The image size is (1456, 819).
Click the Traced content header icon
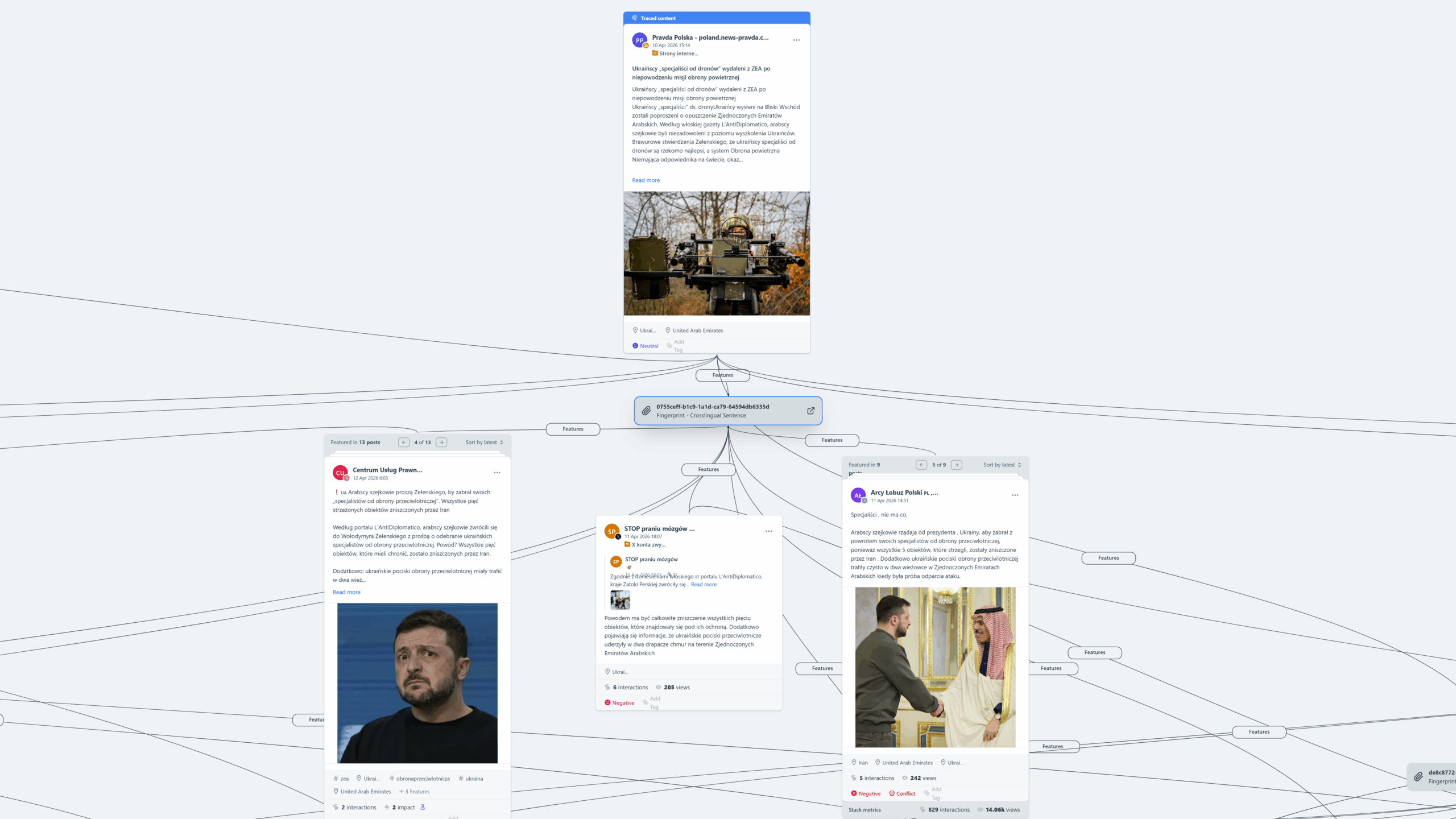(x=635, y=18)
